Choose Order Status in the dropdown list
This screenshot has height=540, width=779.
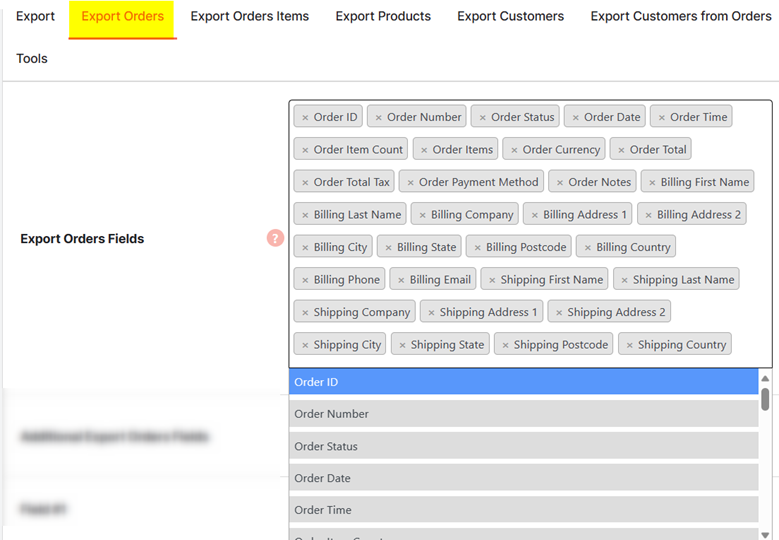pyautogui.click(x=524, y=446)
